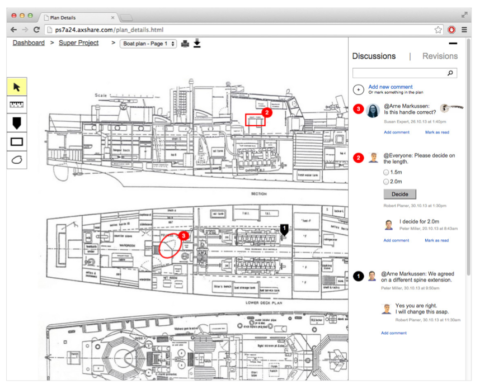Select the Plan Details browser tab
The height and width of the screenshot is (389, 480).
78,18
